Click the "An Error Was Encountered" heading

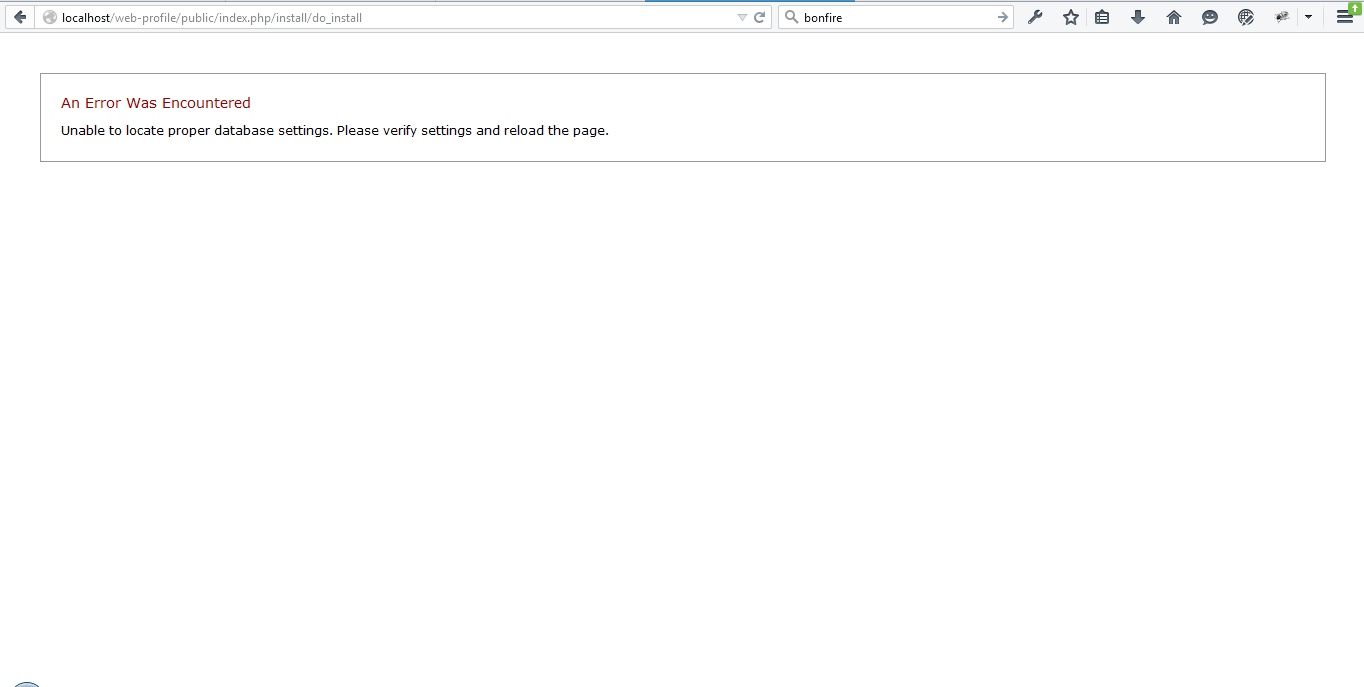click(156, 103)
